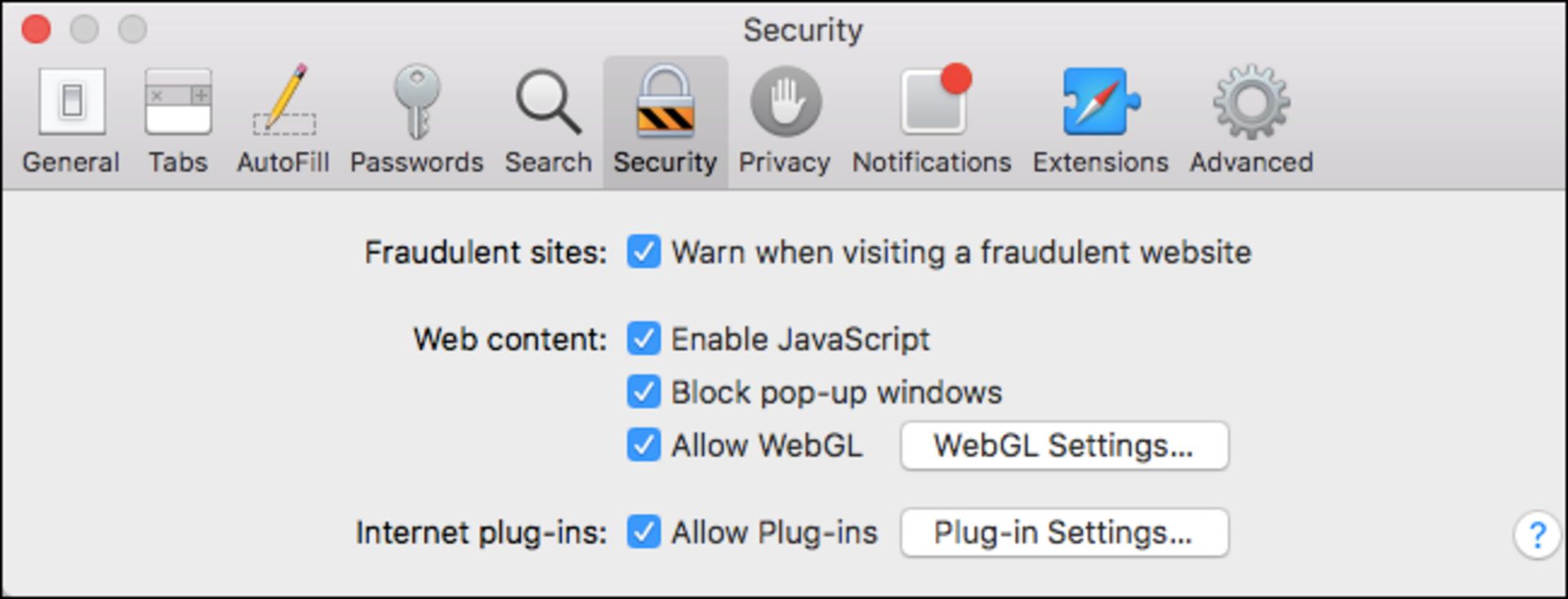Toggle the Allow Plug-ins checkbox
This screenshot has height=599, width=1568.
644,533
